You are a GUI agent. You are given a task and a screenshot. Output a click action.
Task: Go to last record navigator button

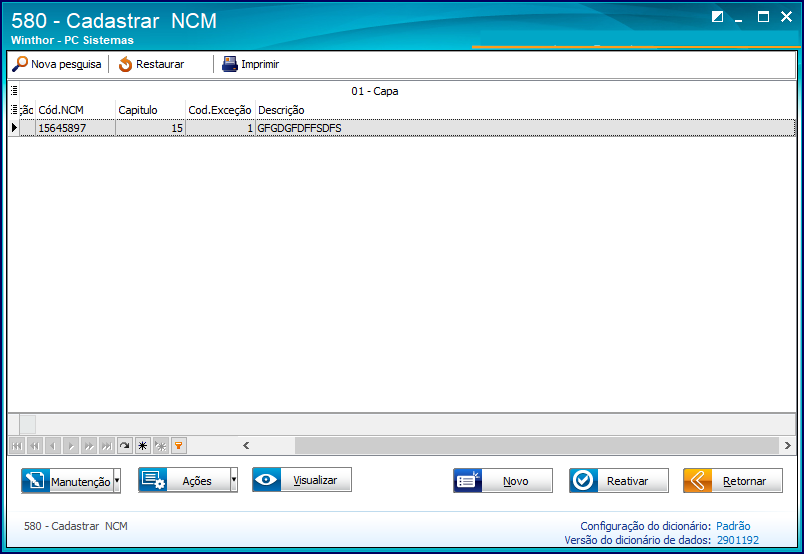click(107, 446)
